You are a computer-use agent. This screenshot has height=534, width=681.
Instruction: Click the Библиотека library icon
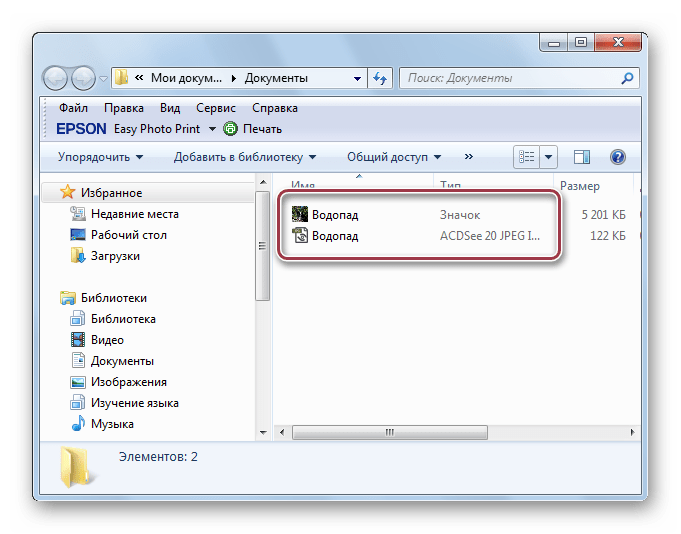tap(78, 319)
